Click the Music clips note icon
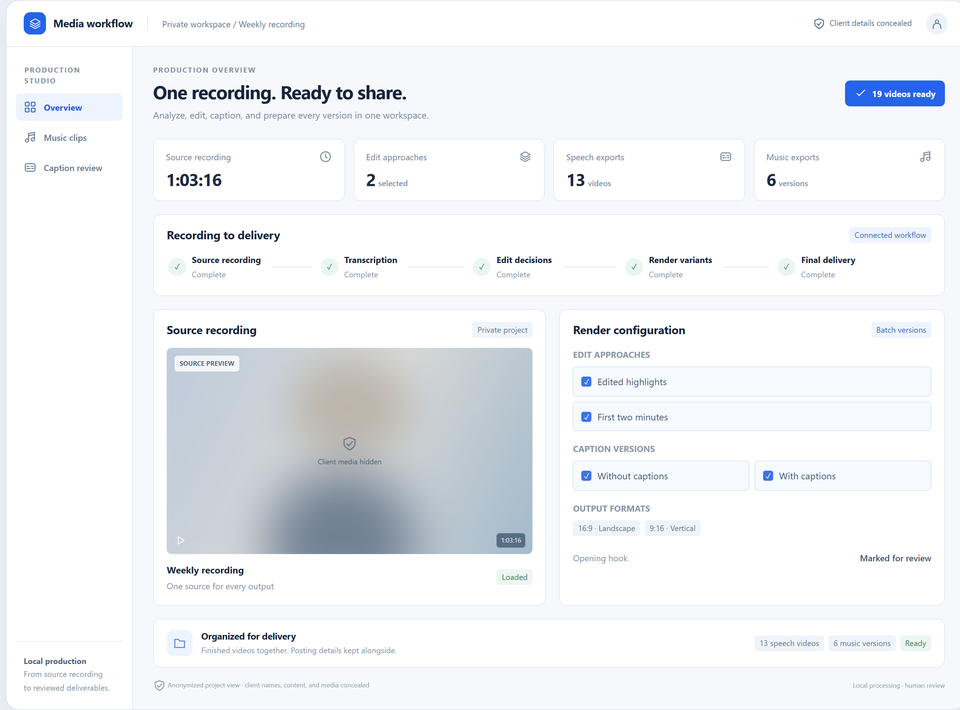The height and width of the screenshot is (710, 960). (30, 138)
